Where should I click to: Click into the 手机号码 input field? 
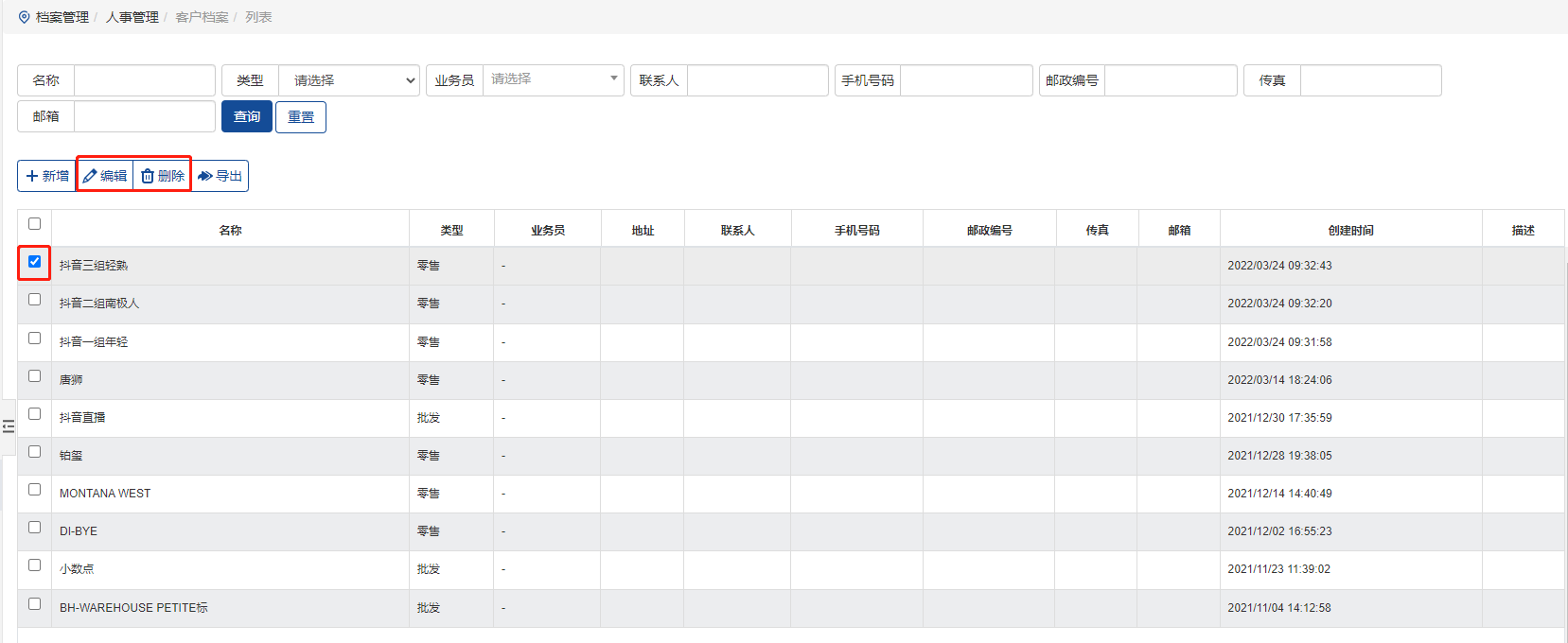pyautogui.click(x=965, y=80)
